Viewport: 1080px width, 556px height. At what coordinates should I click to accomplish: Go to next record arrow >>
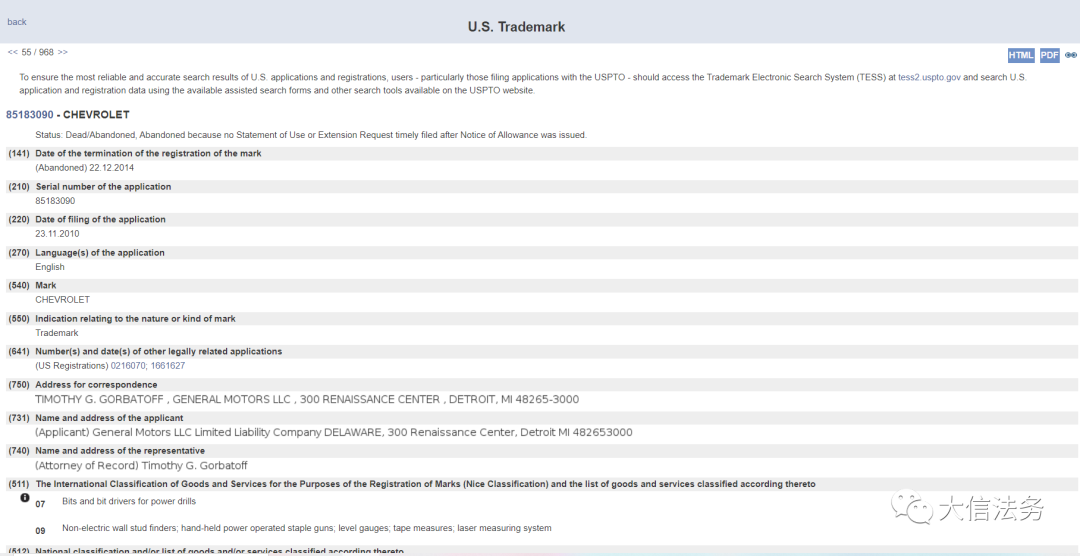click(x=63, y=52)
